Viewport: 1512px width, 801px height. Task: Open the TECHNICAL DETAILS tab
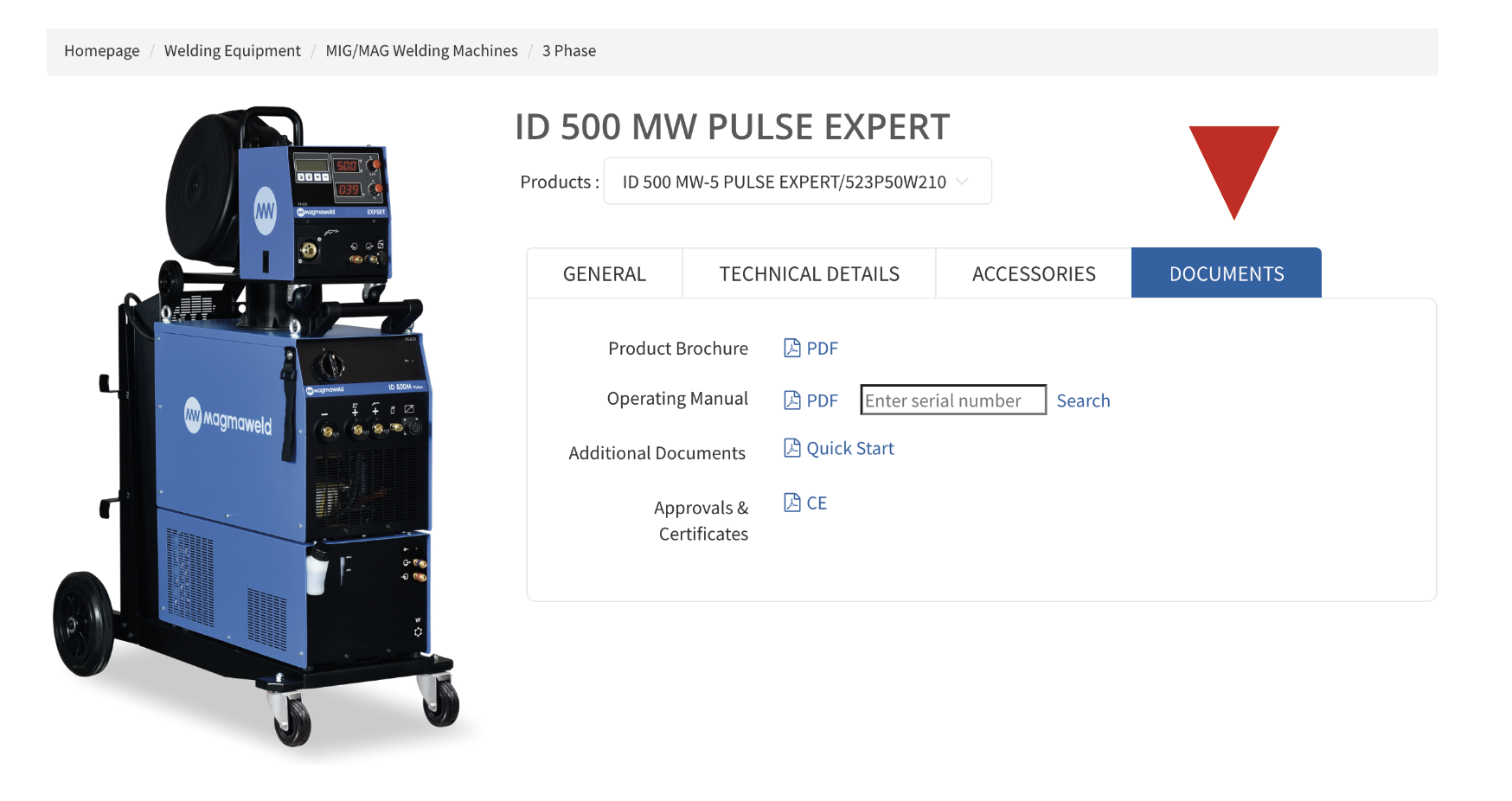pyautogui.click(x=809, y=273)
